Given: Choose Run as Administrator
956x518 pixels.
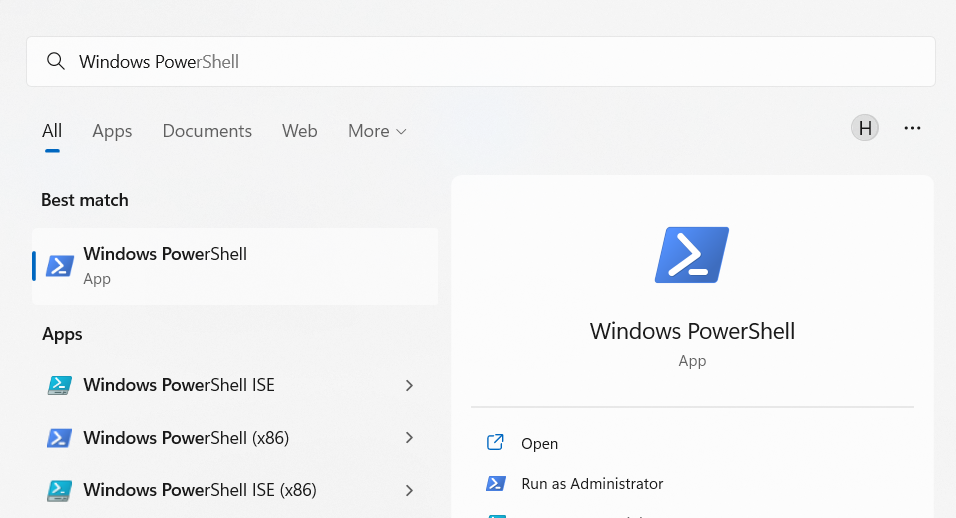Looking at the screenshot, I should [x=592, y=484].
